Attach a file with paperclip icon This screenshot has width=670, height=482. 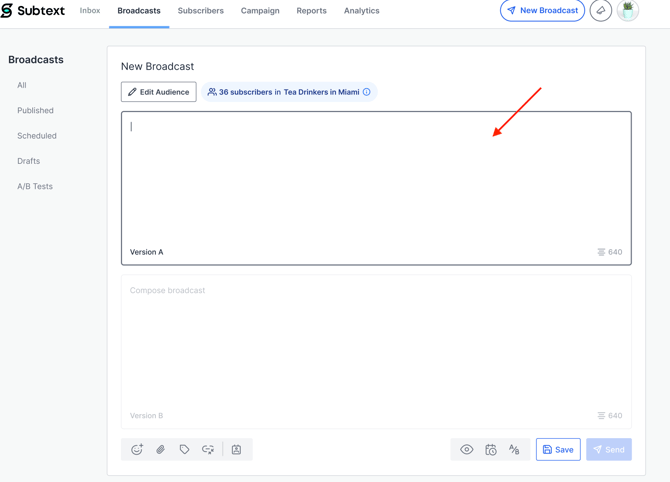point(161,450)
